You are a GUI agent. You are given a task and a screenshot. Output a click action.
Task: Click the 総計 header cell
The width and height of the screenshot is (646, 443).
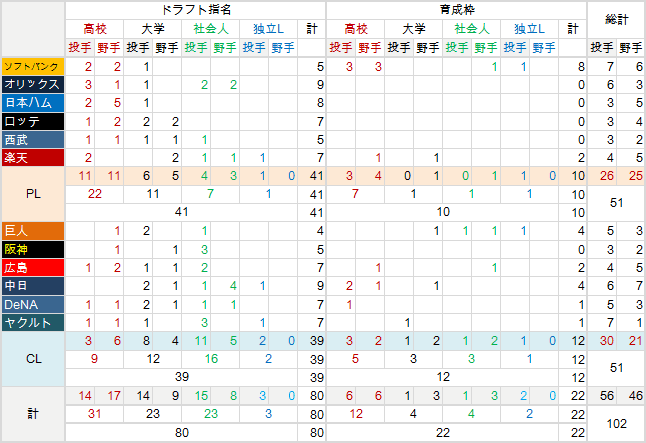pyautogui.click(x=616, y=20)
